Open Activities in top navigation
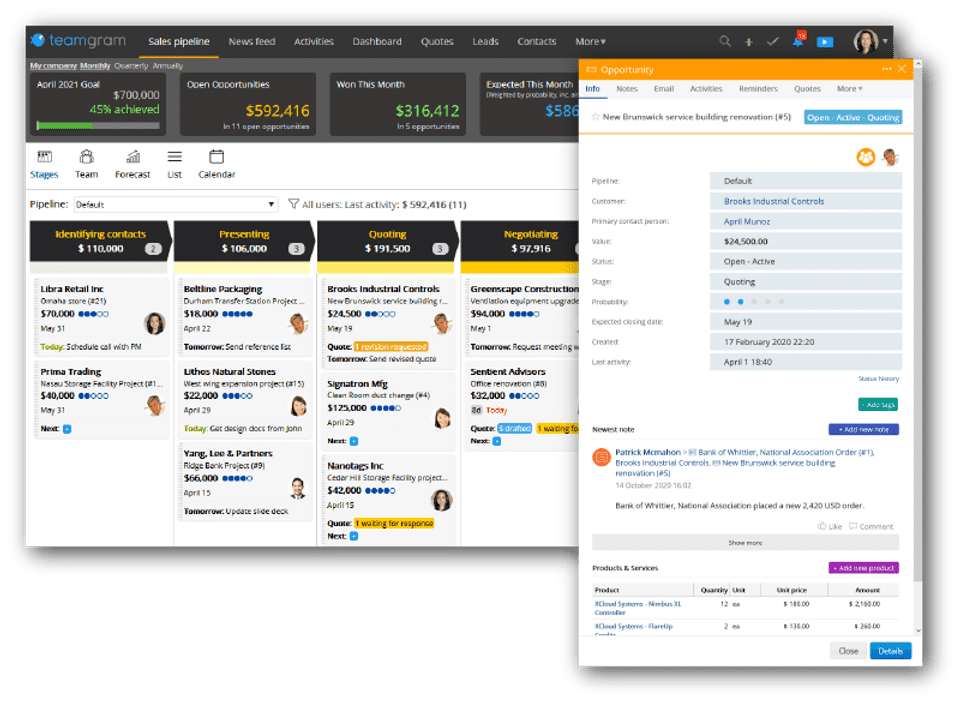Image resolution: width=960 pixels, height=703 pixels. click(x=313, y=42)
